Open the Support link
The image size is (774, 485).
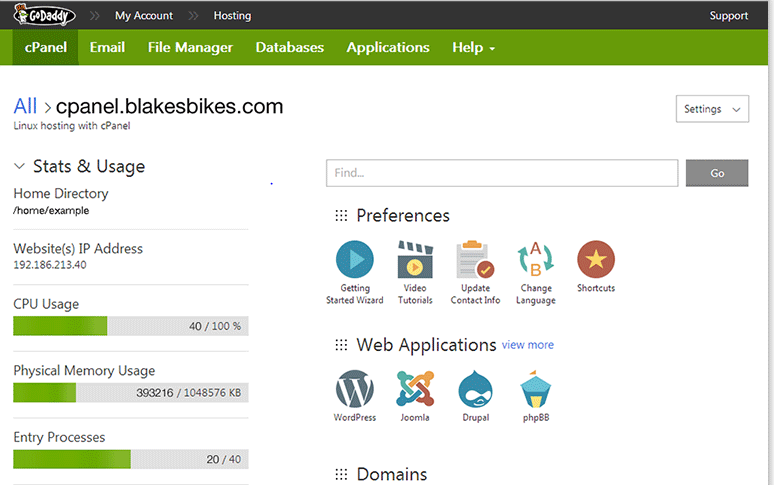(729, 16)
